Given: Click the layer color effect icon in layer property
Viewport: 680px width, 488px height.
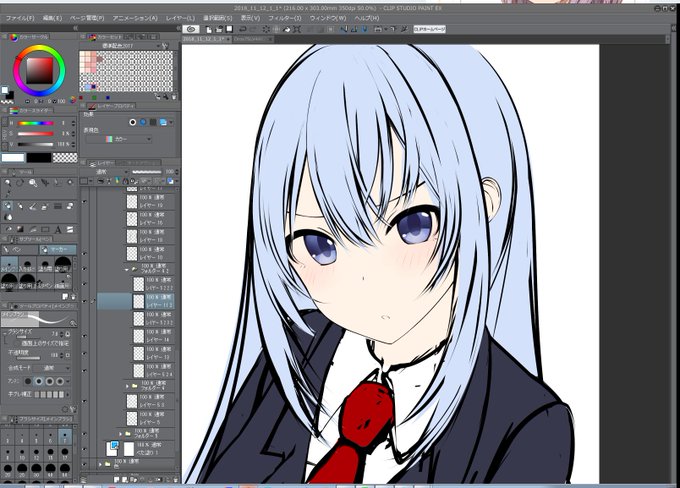Looking at the screenshot, I should 163,122.
